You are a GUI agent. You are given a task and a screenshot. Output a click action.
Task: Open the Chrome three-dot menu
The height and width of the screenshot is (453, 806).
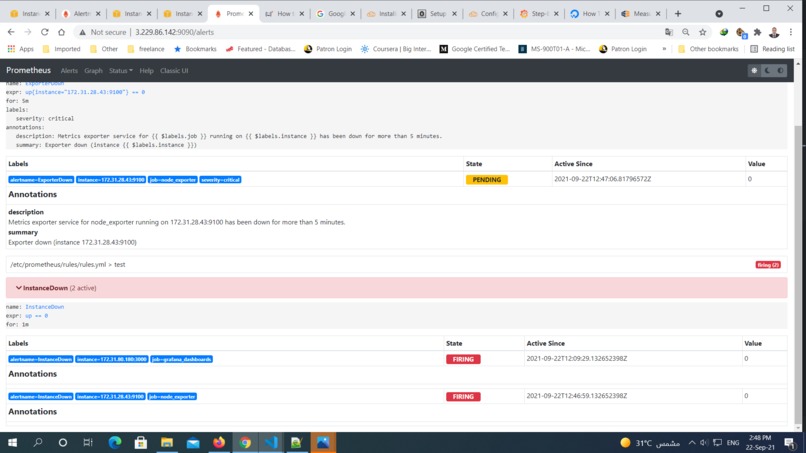791,32
